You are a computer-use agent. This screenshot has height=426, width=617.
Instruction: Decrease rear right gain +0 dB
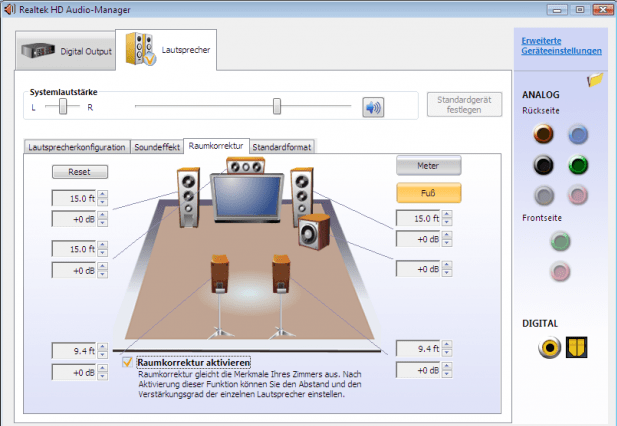[447, 374]
